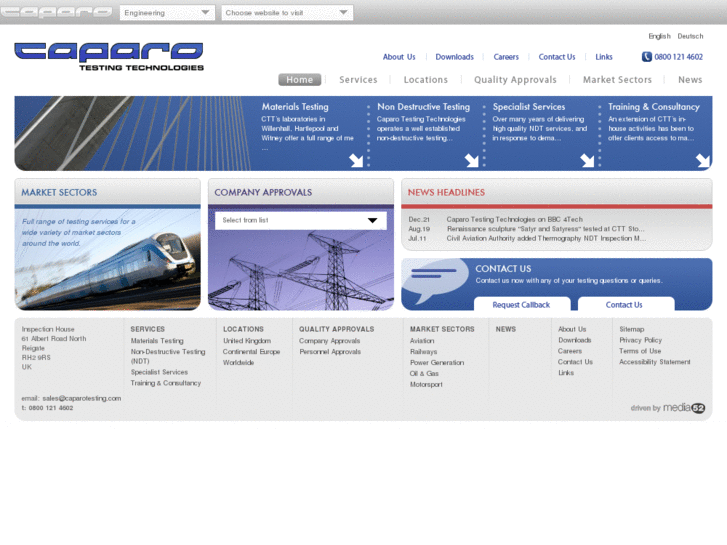The image size is (727, 545).
Task: Click footer Materials Testing link
Action: click(157, 341)
